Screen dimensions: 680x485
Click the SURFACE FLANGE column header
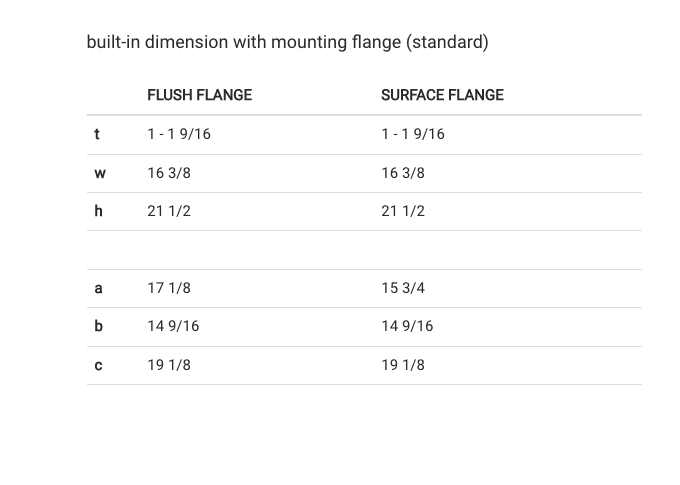click(x=442, y=95)
